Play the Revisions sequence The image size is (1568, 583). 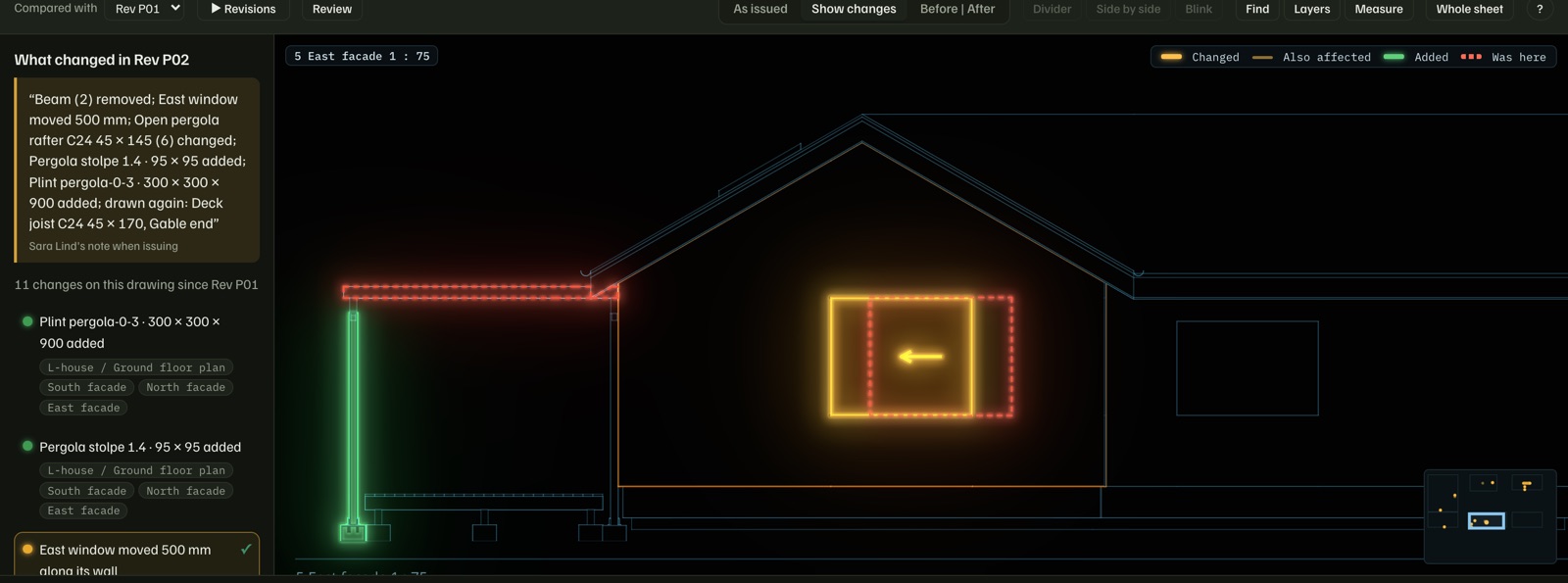[x=243, y=9]
